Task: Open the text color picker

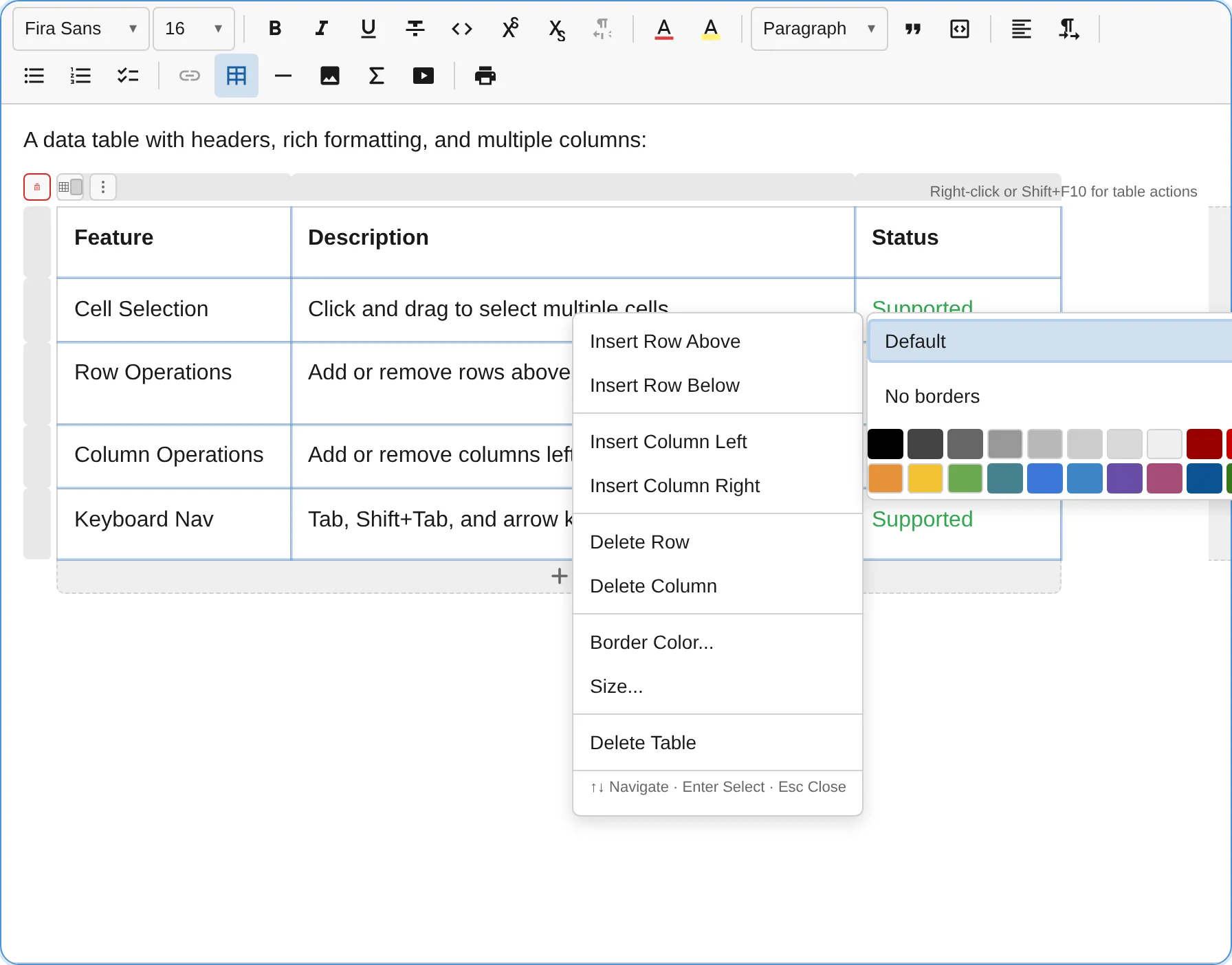Action: click(x=664, y=29)
